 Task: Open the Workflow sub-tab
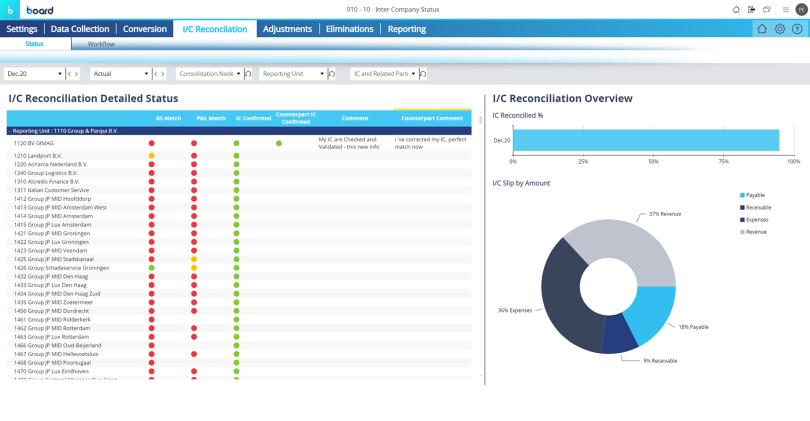pyautogui.click(x=101, y=44)
